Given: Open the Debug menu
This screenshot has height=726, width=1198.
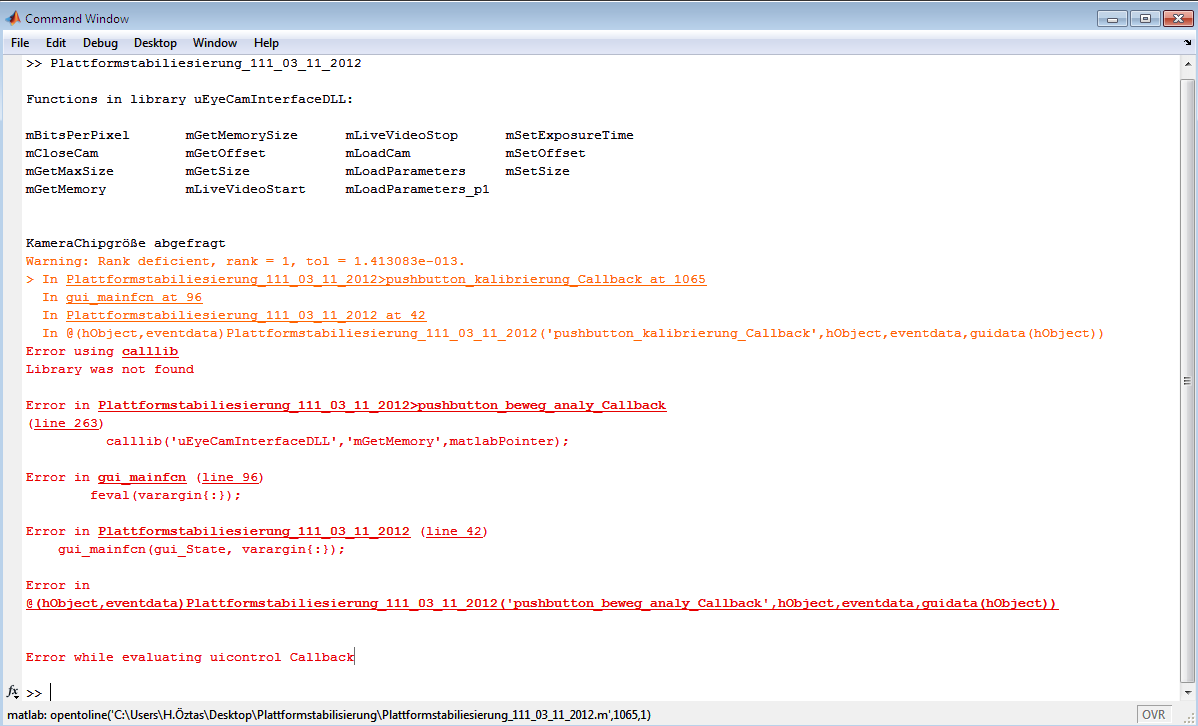Looking at the screenshot, I should click(100, 43).
